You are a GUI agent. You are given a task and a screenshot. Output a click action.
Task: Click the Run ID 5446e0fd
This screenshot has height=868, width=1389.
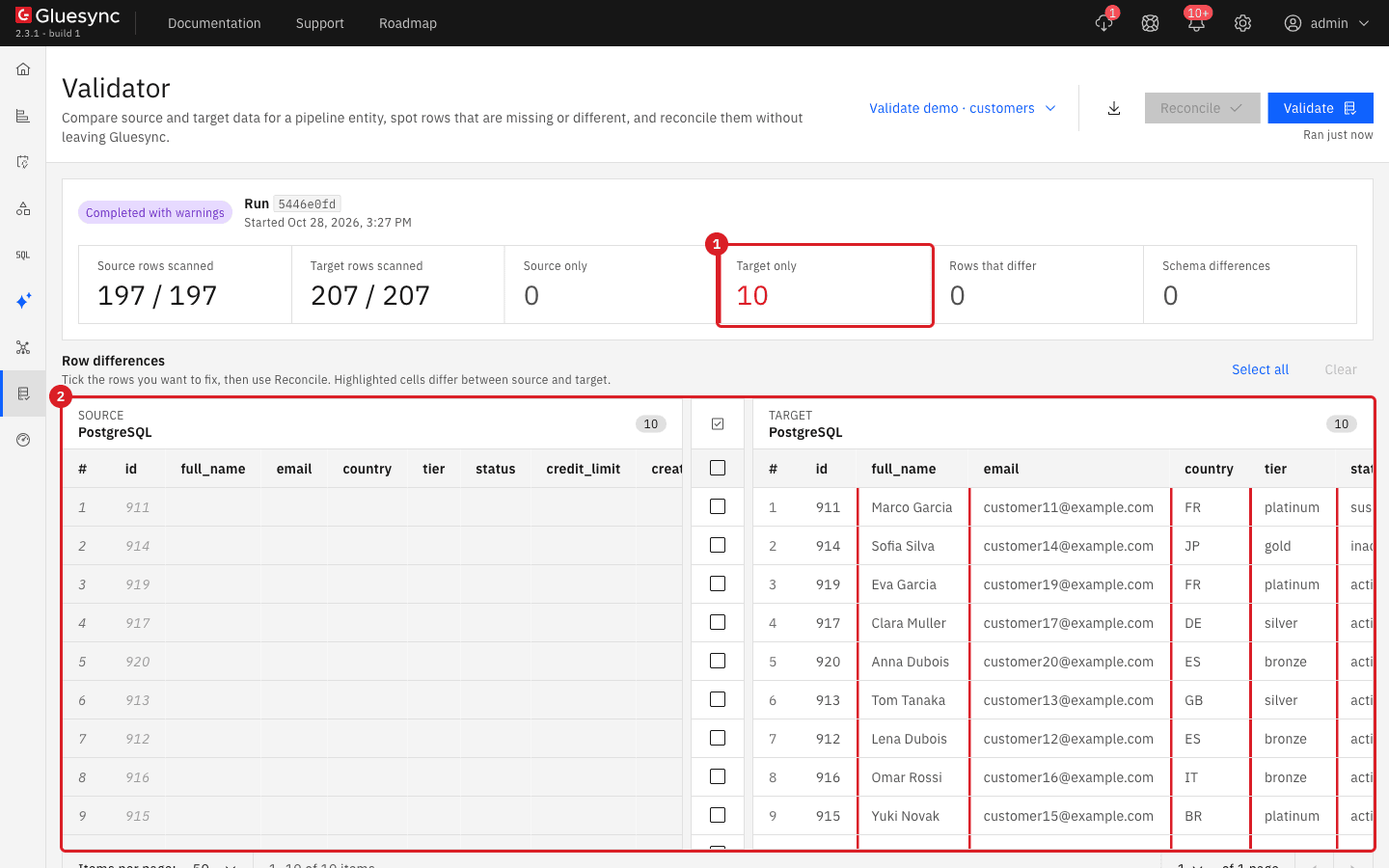click(x=307, y=203)
